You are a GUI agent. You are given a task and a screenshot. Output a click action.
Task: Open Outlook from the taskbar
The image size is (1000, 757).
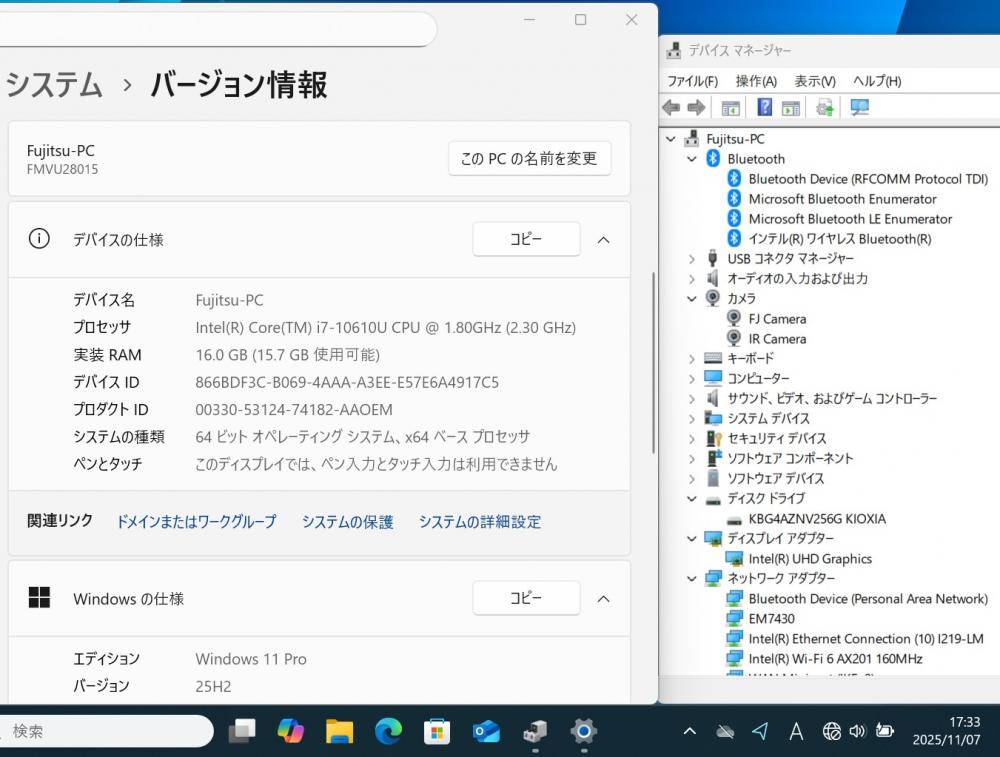pos(486,732)
